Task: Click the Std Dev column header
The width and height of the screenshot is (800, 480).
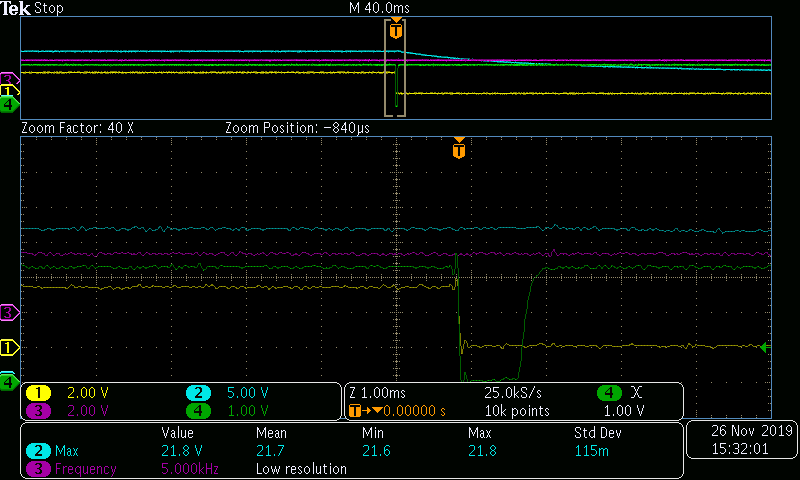Action: [598, 433]
